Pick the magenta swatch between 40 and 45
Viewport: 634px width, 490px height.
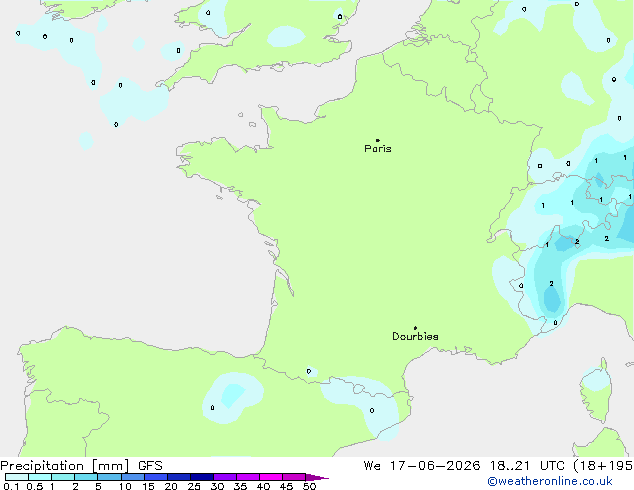[271, 477]
